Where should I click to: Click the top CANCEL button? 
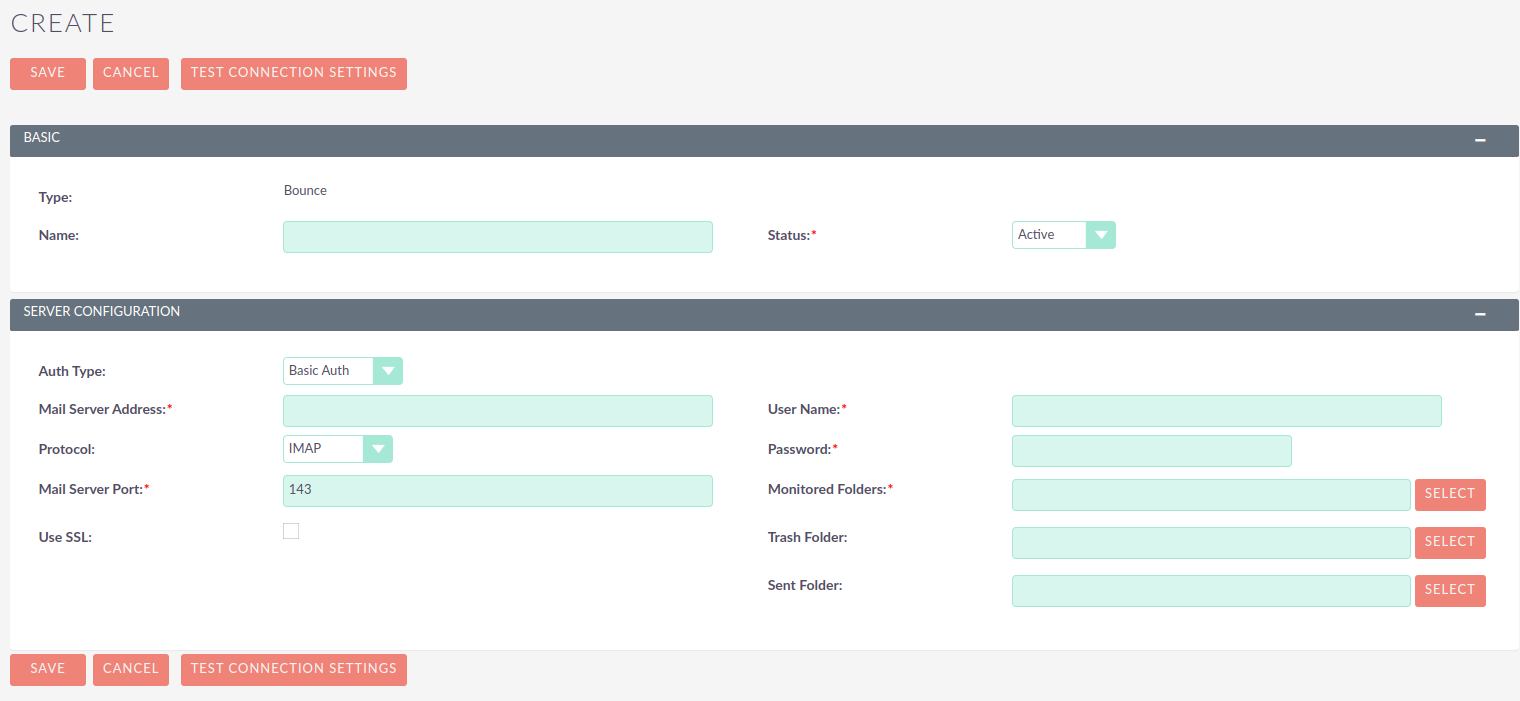pyautogui.click(x=130, y=73)
